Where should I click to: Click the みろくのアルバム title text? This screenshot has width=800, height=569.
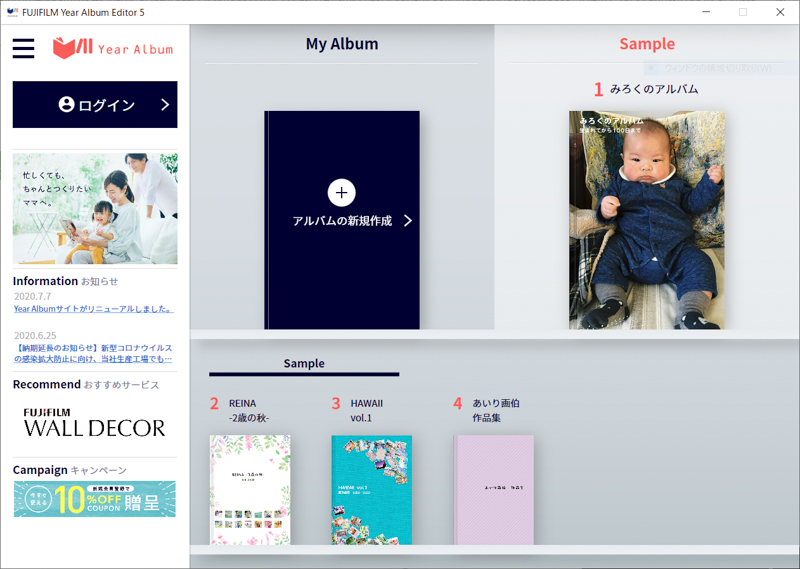tap(654, 89)
